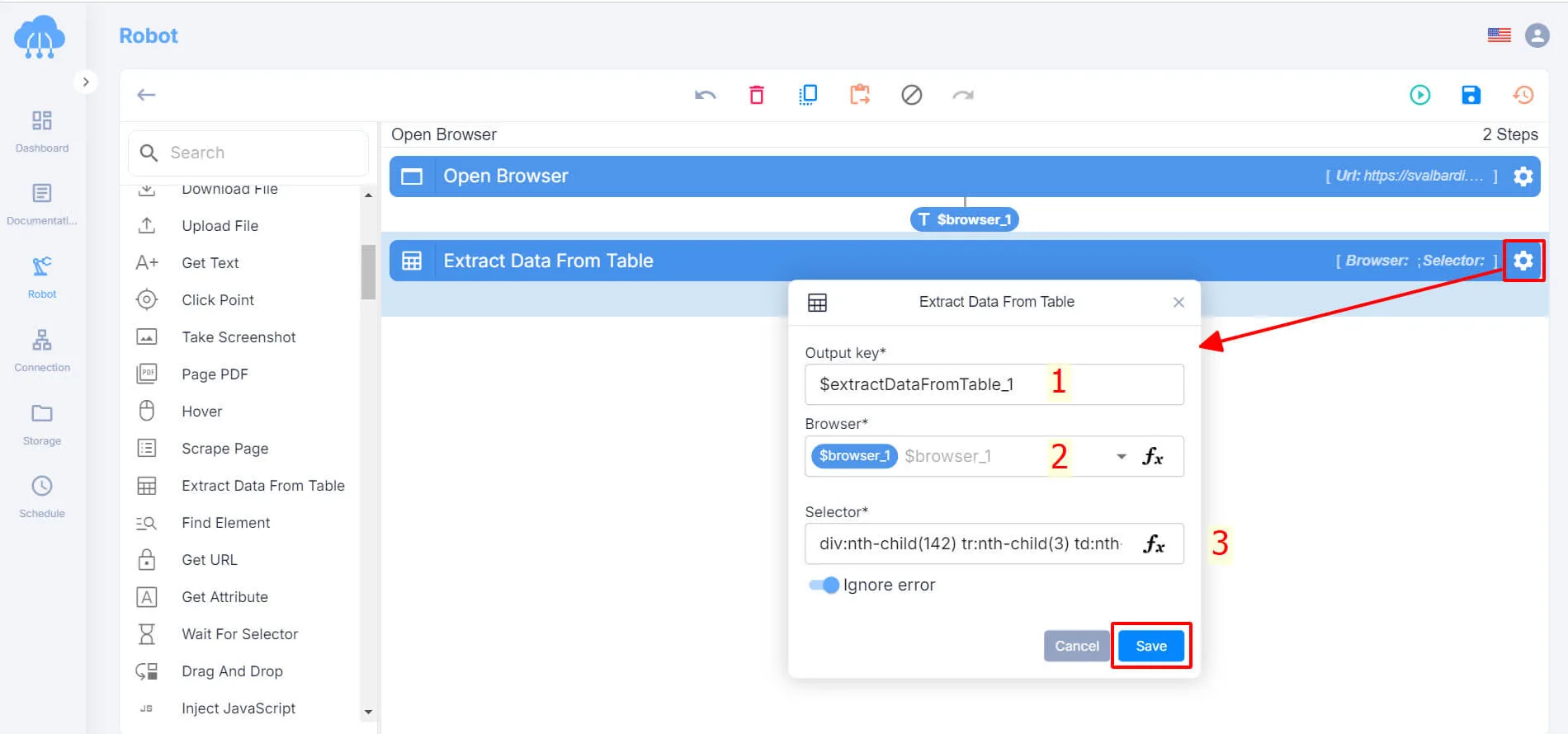Screen dimensions: 1568x734
Task: Click the $browser_1 variable pill between steps
Action: 964,219
